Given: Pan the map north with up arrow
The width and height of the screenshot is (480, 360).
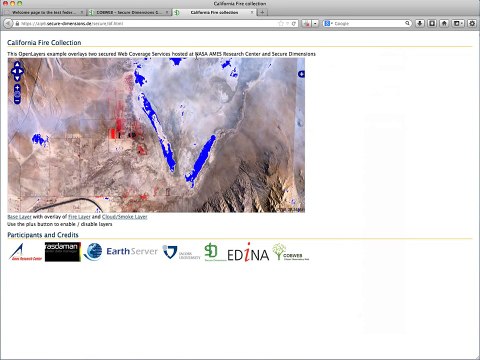Looking at the screenshot, I should [17, 64].
